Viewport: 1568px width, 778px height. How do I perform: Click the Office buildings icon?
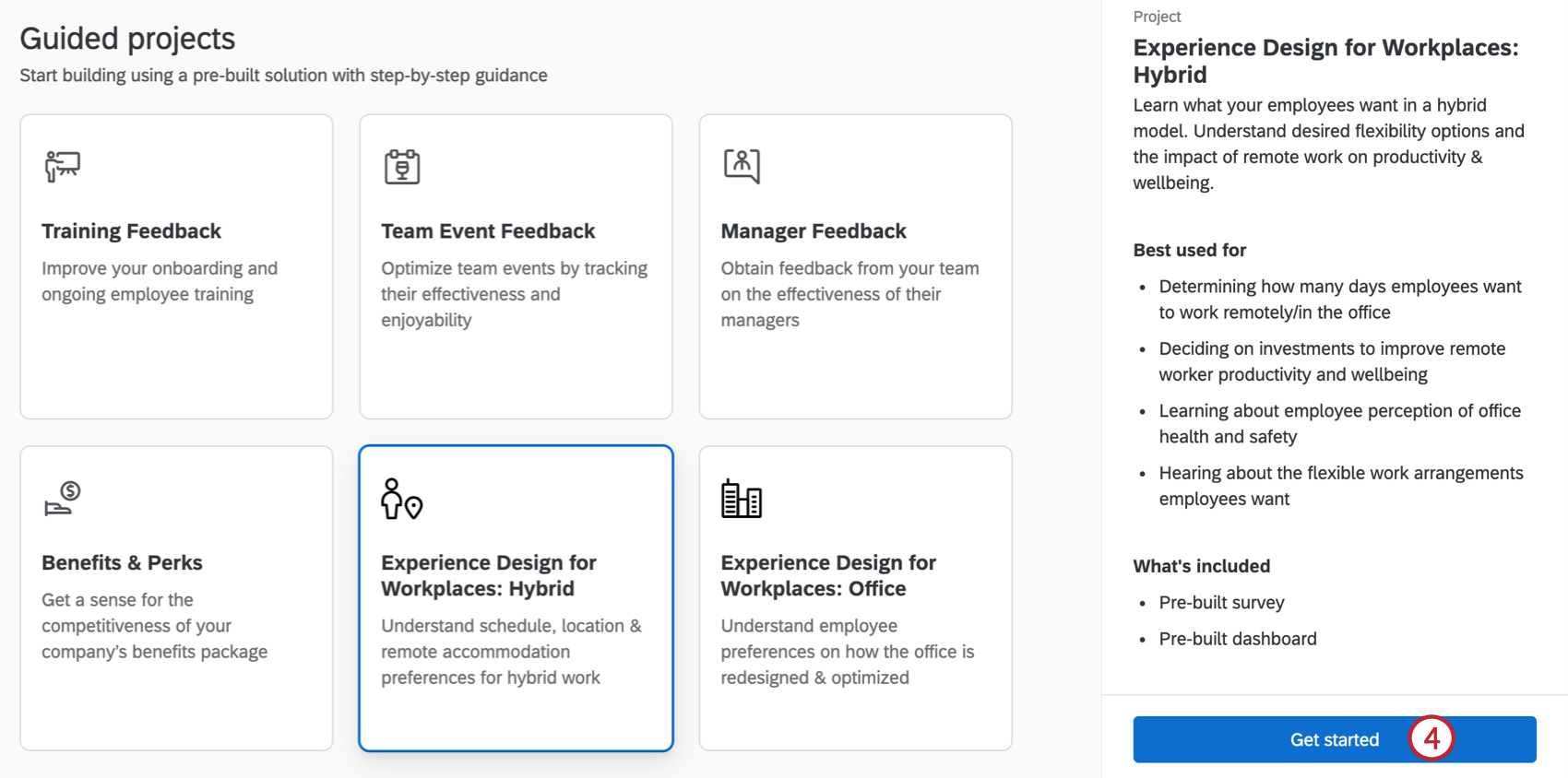(742, 499)
